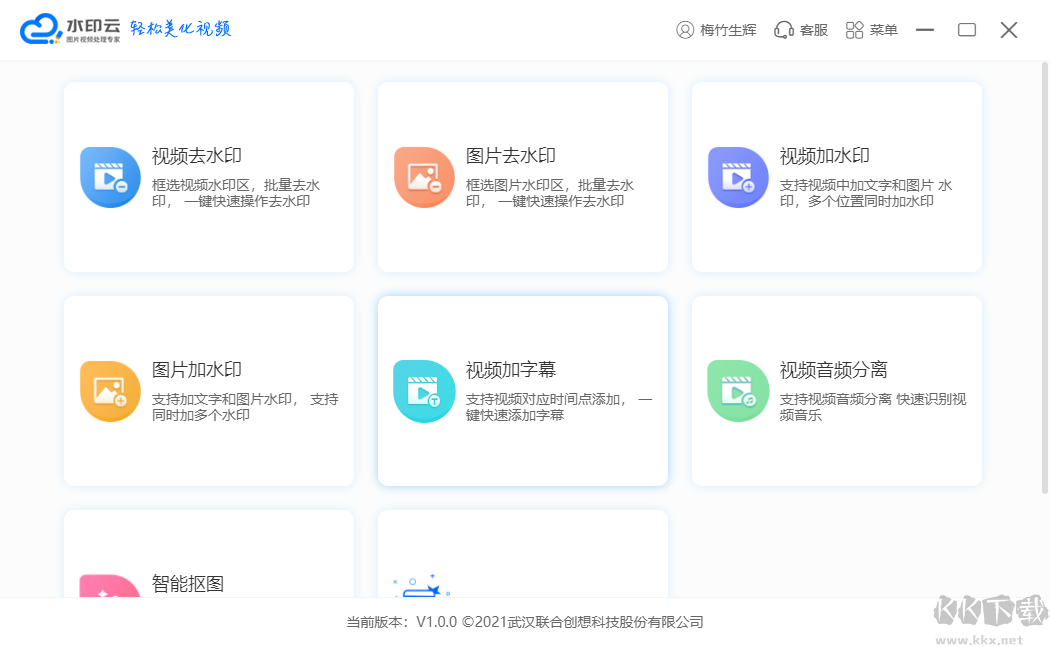Select the 视频去水印 video watermark removal icon
Image resolution: width=1050 pixels, height=647 pixels.
[110, 177]
